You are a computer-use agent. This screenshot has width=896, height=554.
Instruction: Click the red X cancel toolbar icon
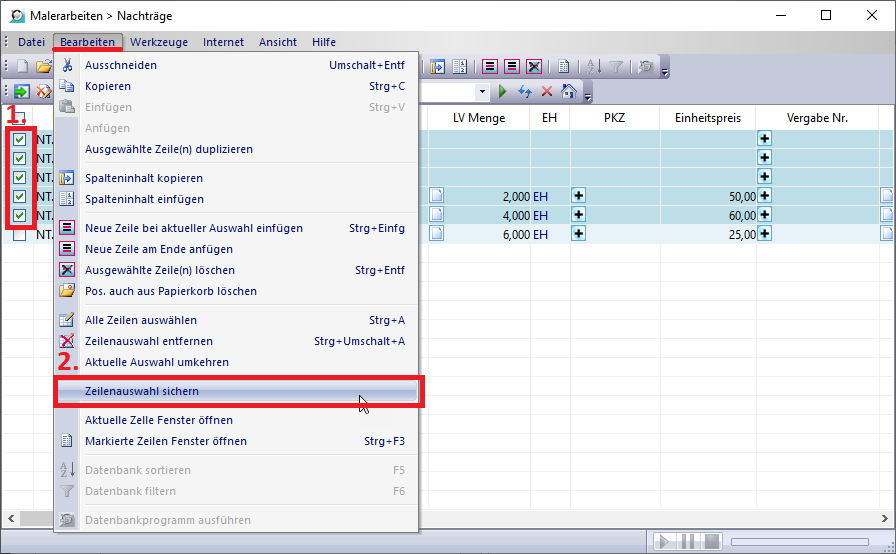point(546,91)
